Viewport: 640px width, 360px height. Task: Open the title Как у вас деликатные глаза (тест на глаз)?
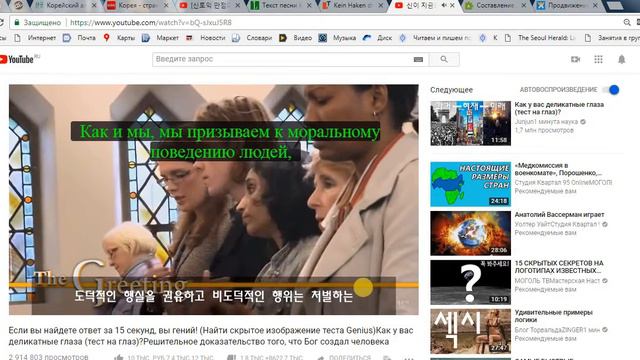pos(559,108)
